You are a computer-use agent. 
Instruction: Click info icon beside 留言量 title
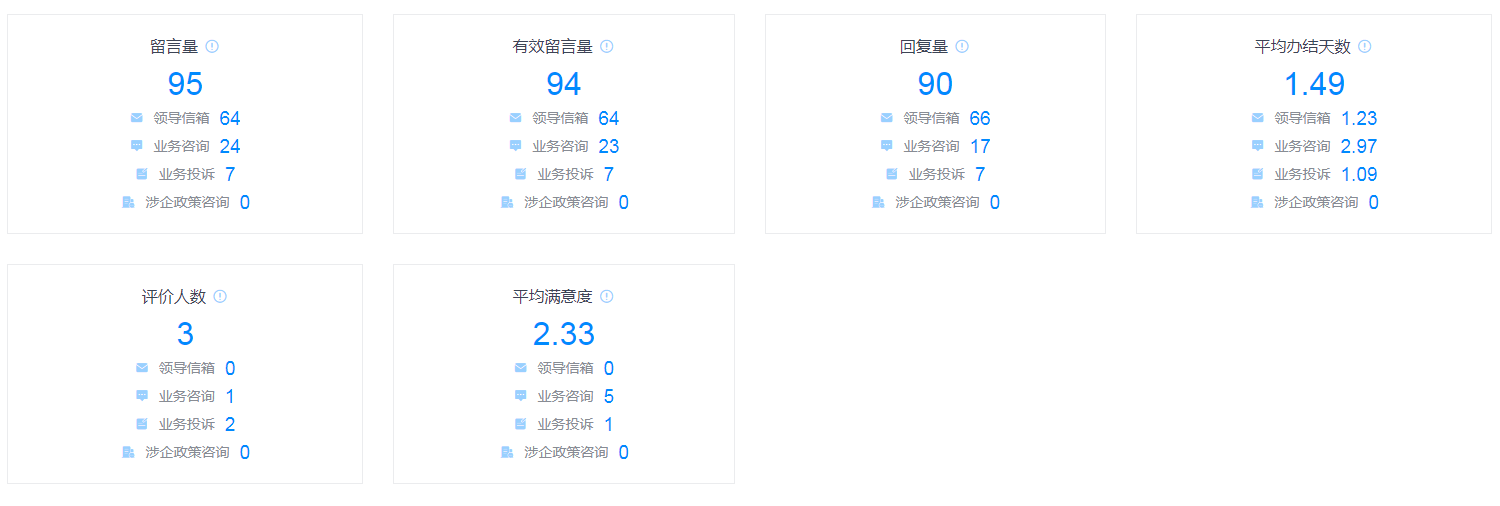[x=212, y=46]
